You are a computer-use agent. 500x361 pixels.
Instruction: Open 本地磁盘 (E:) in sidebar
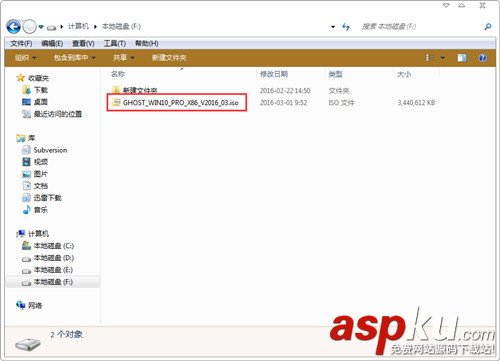tap(53, 270)
